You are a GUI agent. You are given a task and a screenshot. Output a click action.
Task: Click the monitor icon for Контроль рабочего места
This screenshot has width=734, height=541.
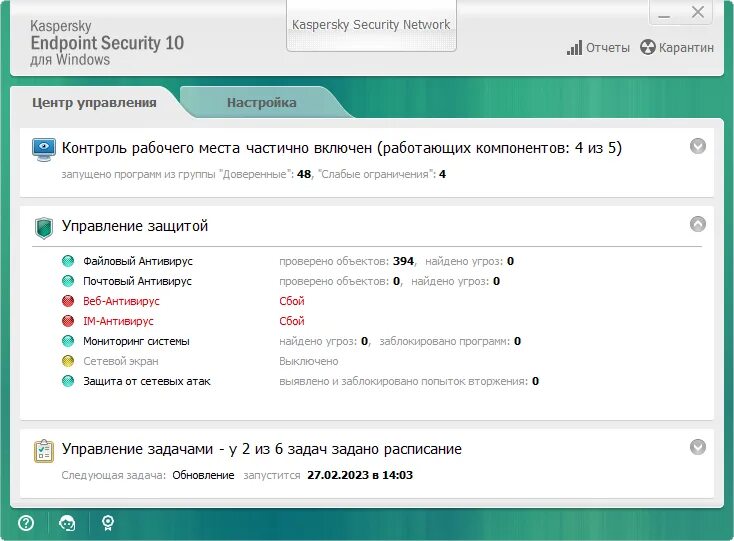[x=44, y=149]
